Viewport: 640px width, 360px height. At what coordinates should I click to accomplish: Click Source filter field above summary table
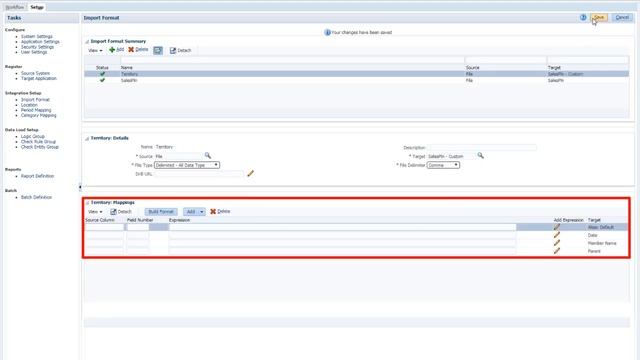click(x=505, y=60)
